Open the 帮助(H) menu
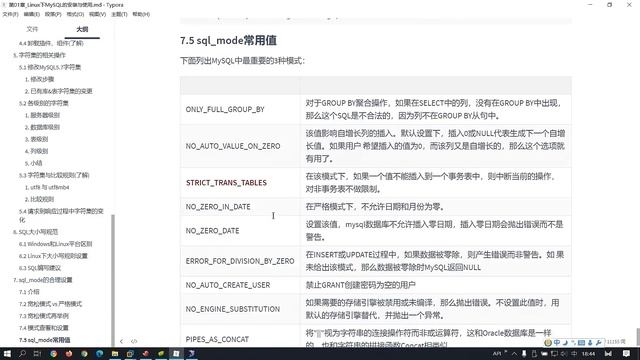Viewport: 640px width, 360px height. coord(141,14)
